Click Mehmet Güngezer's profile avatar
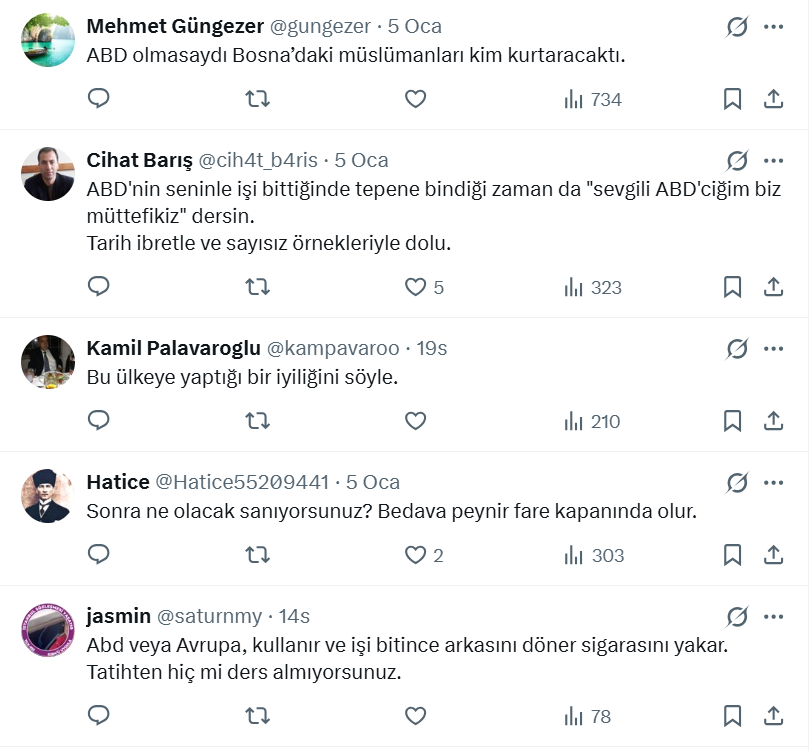This screenshot has width=812, height=751. click(48, 40)
